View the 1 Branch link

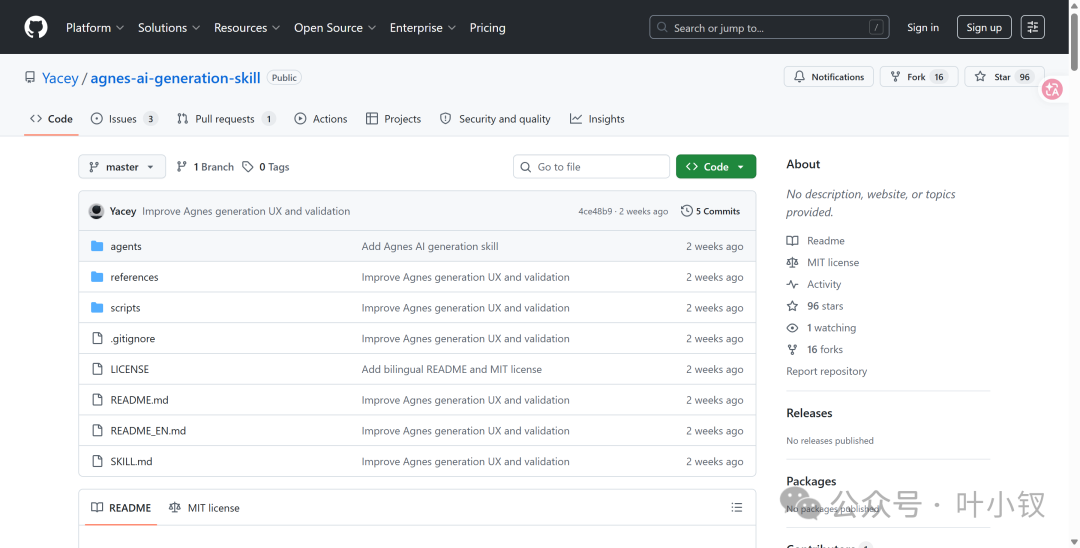point(205,167)
